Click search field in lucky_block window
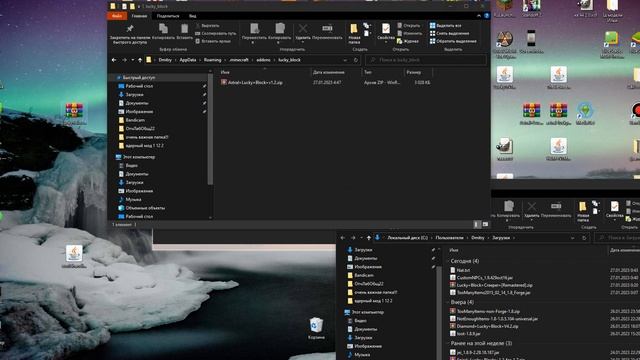This screenshot has width=640, height=360. coord(426,60)
